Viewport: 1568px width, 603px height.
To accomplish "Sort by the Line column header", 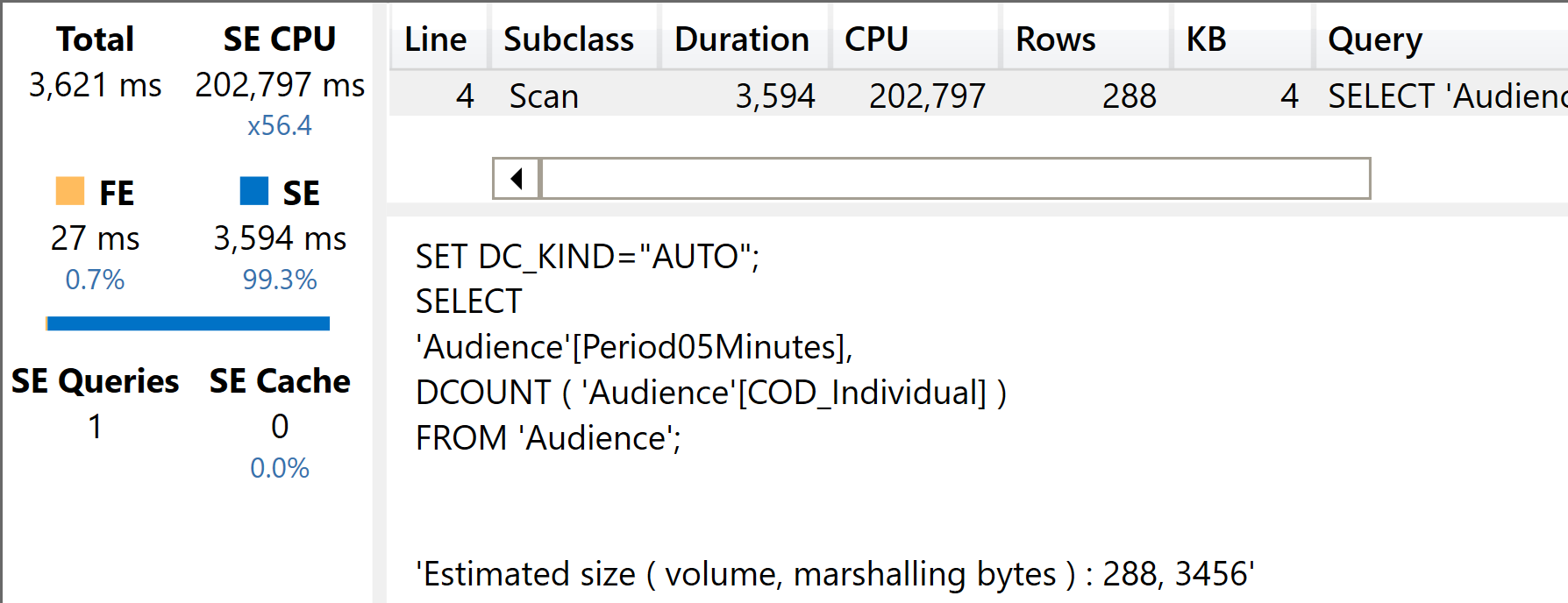I will click(x=436, y=39).
